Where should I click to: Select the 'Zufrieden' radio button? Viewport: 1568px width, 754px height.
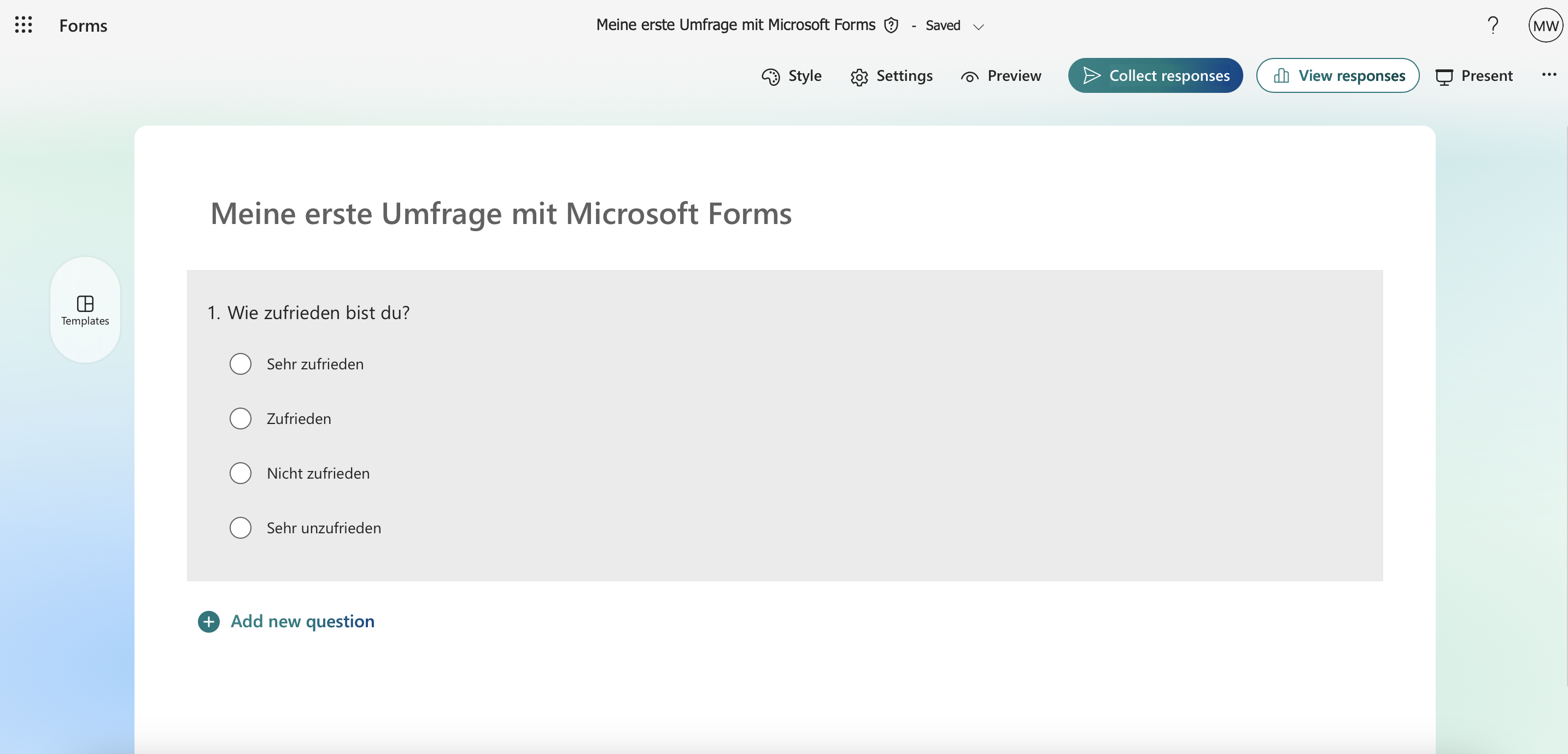pyautogui.click(x=241, y=419)
